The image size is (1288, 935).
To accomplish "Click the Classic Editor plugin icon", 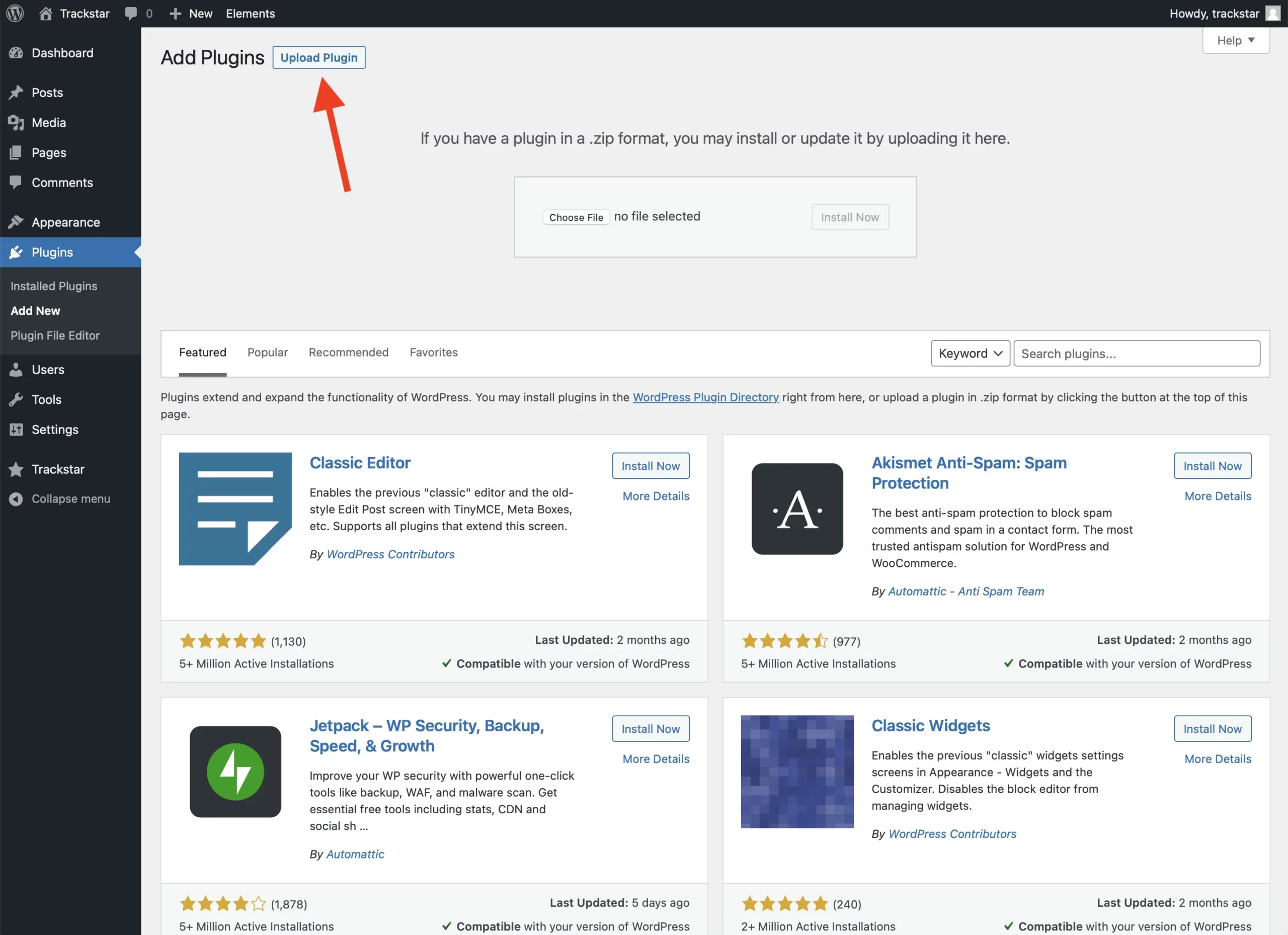I will click(235, 508).
